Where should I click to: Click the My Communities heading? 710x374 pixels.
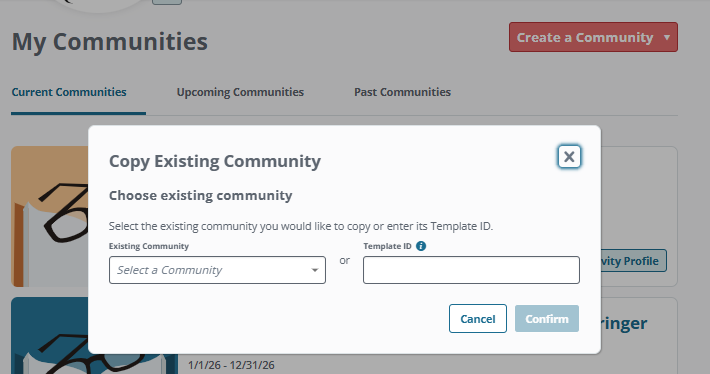(110, 42)
